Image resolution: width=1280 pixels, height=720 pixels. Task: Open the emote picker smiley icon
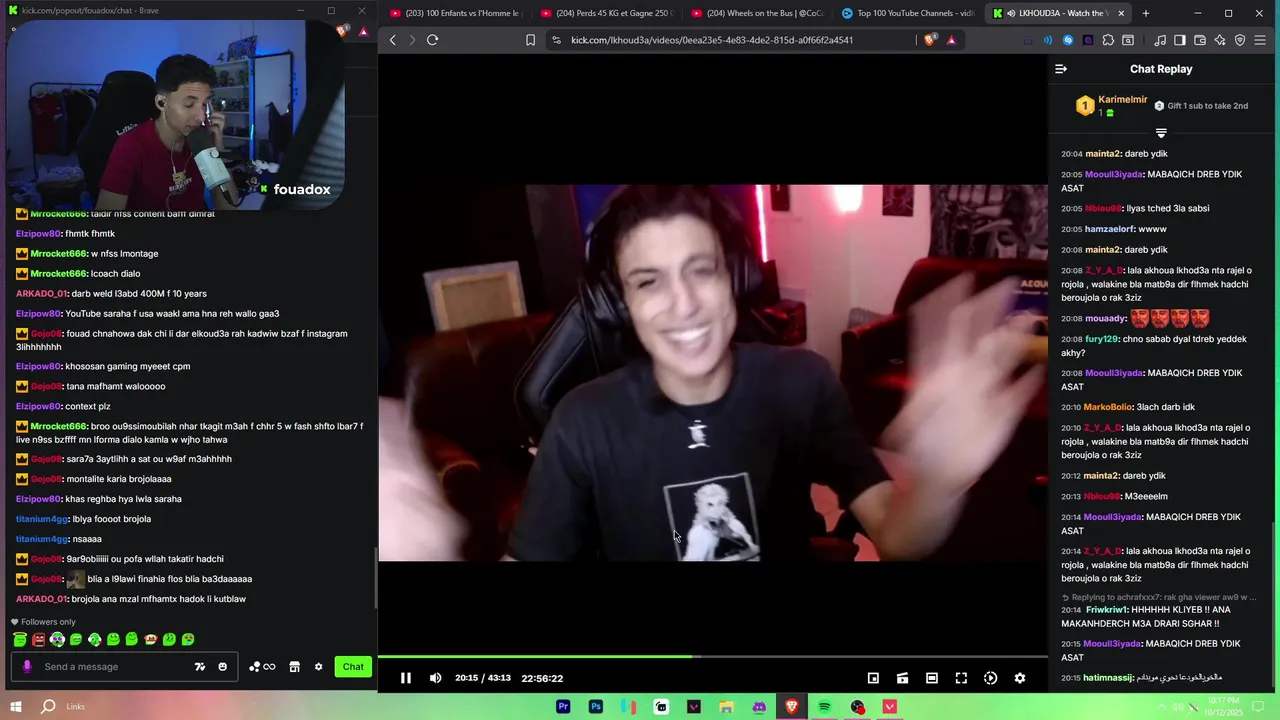click(222, 667)
